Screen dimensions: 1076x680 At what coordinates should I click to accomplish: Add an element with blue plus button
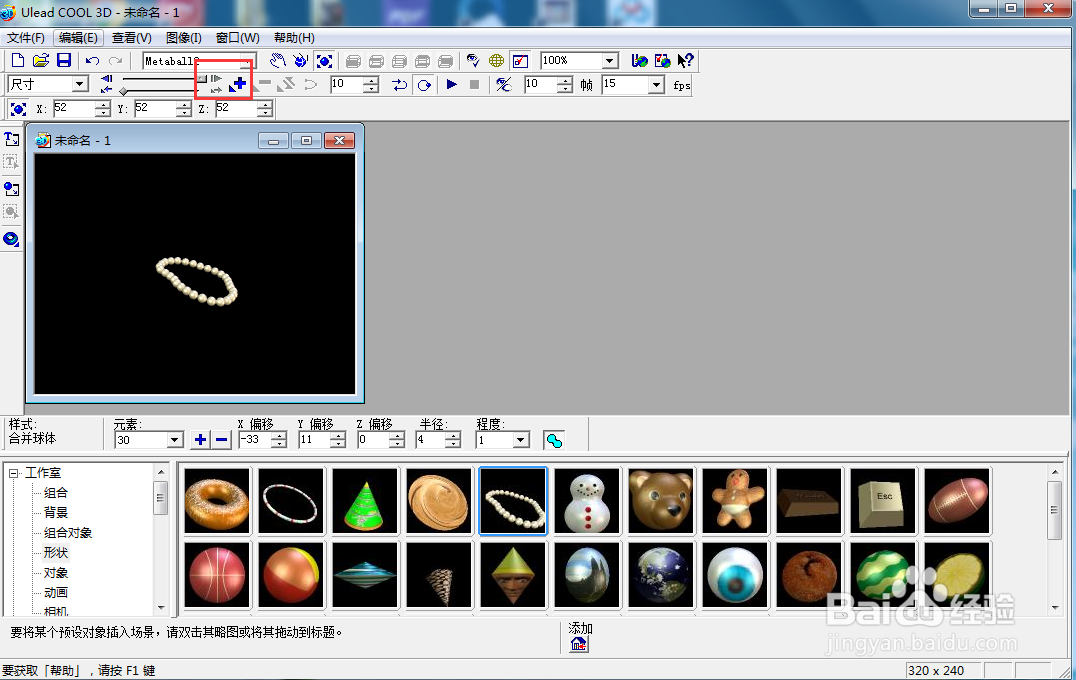coord(200,440)
